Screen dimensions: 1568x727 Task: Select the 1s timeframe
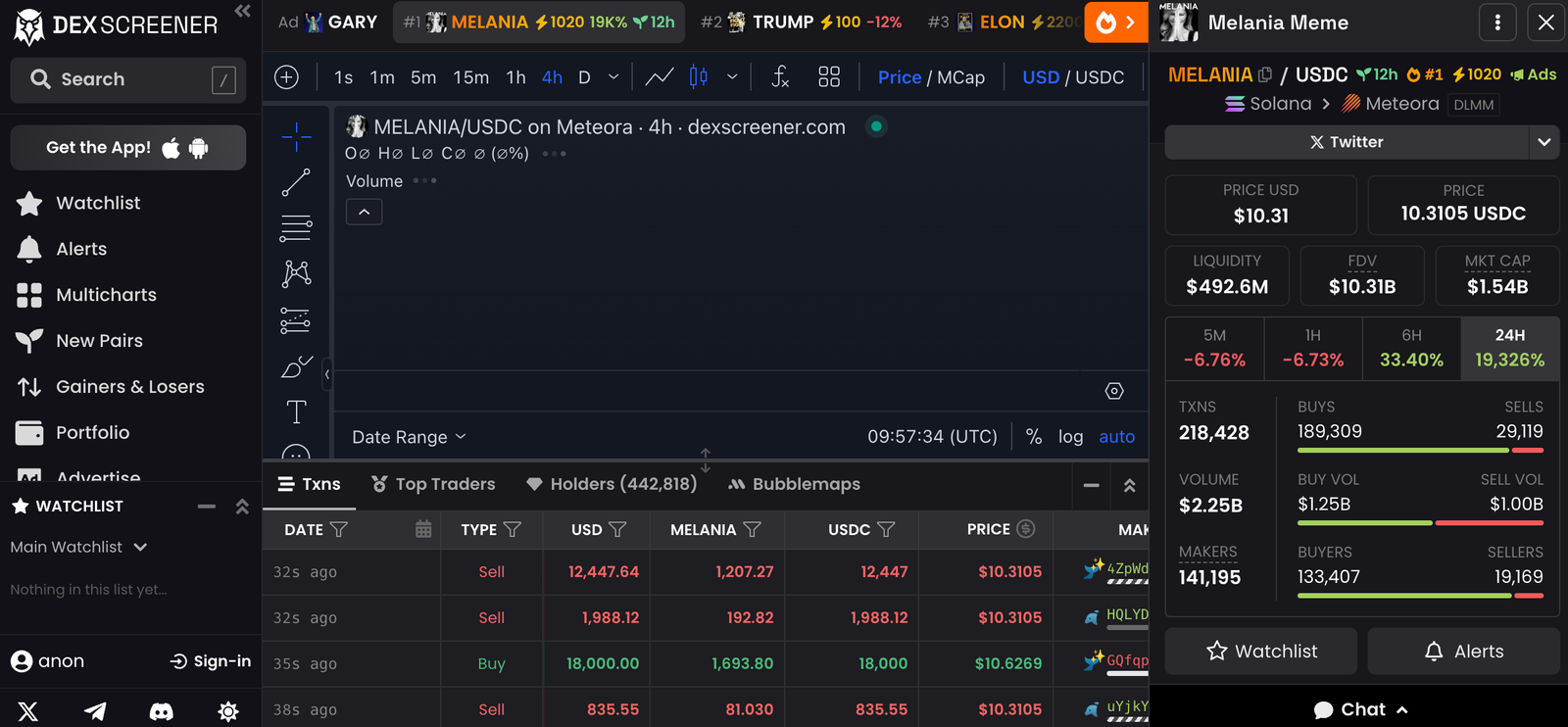click(x=343, y=77)
